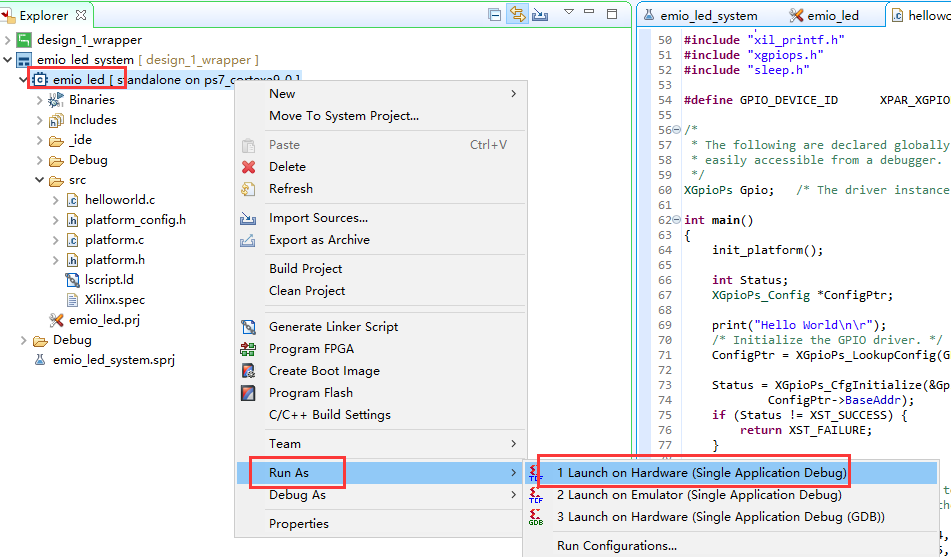951x557 pixels.
Task: Open New submenu in context menu
Action: 380,93
